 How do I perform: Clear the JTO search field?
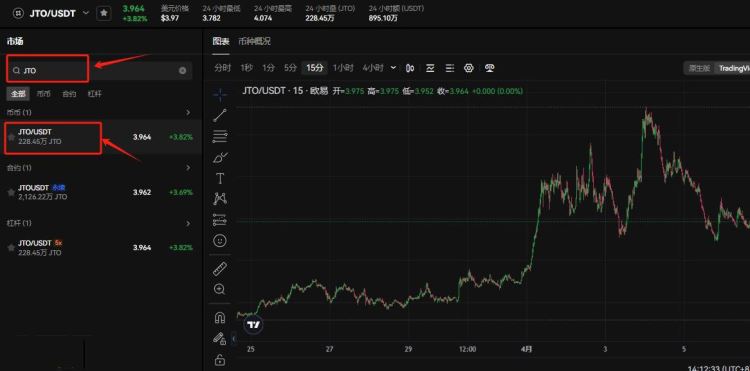(x=183, y=70)
